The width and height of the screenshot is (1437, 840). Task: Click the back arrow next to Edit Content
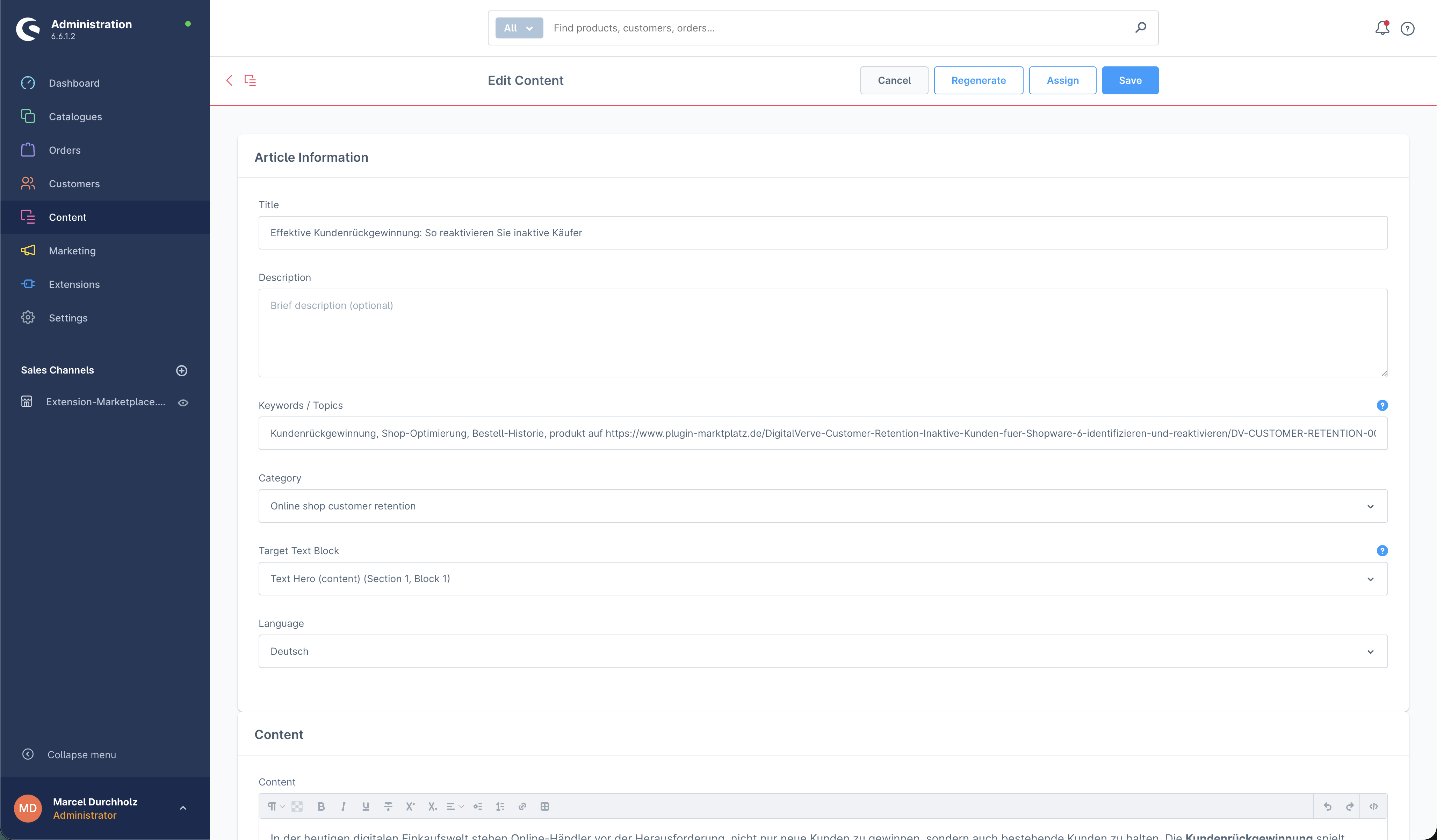pos(229,80)
